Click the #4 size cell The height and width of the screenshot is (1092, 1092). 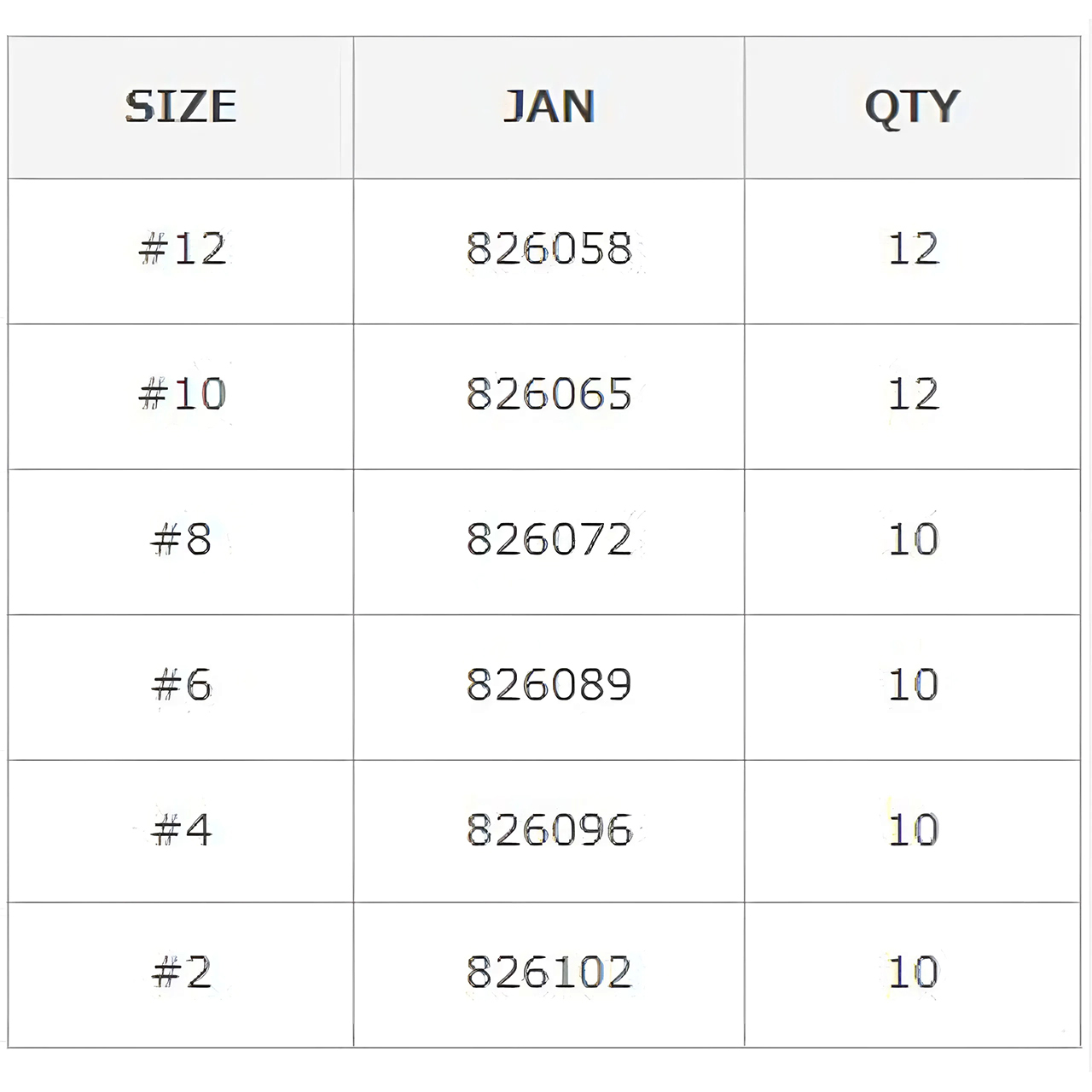[x=182, y=830]
